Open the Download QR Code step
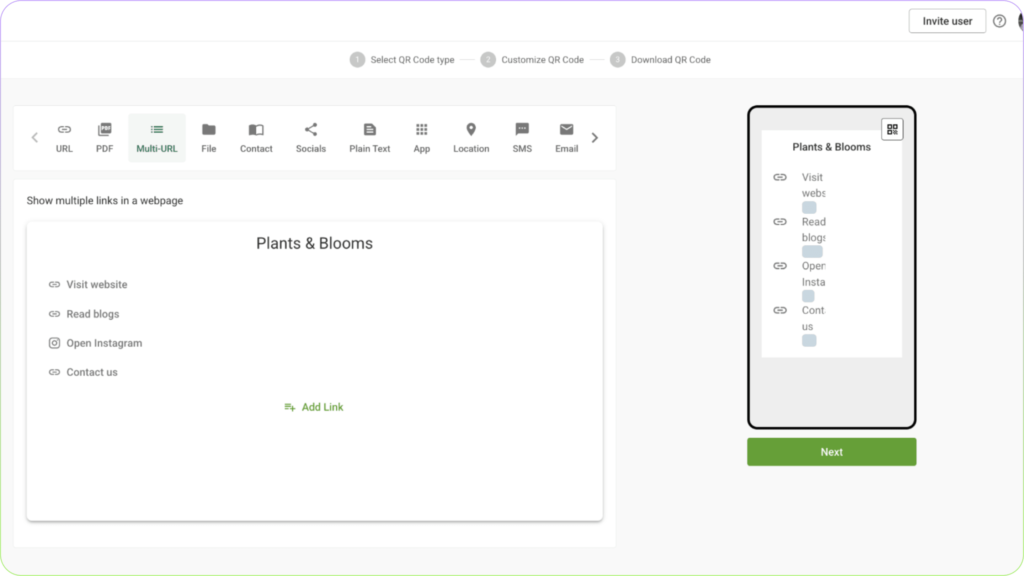Viewport: 1024px width, 576px height. click(x=662, y=60)
